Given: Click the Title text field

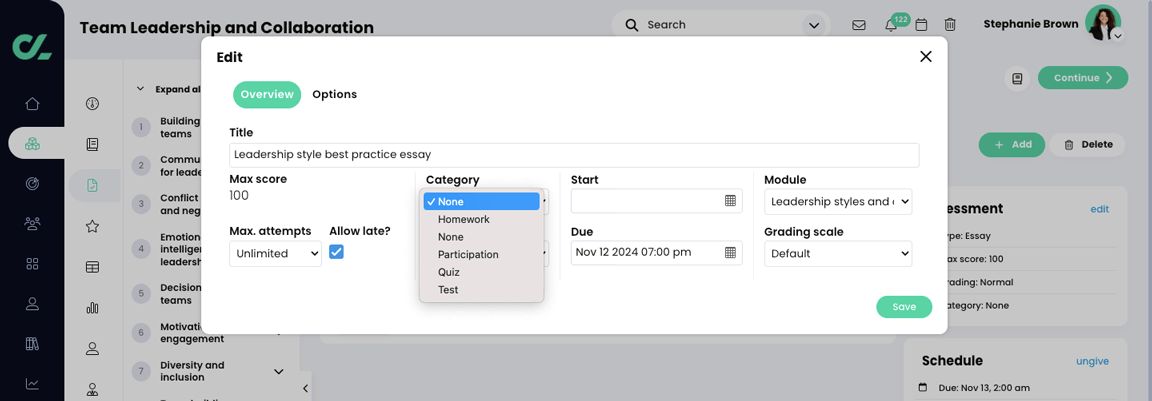Looking at the screenshot, I should pyautogui.click(x=573, y=155).
